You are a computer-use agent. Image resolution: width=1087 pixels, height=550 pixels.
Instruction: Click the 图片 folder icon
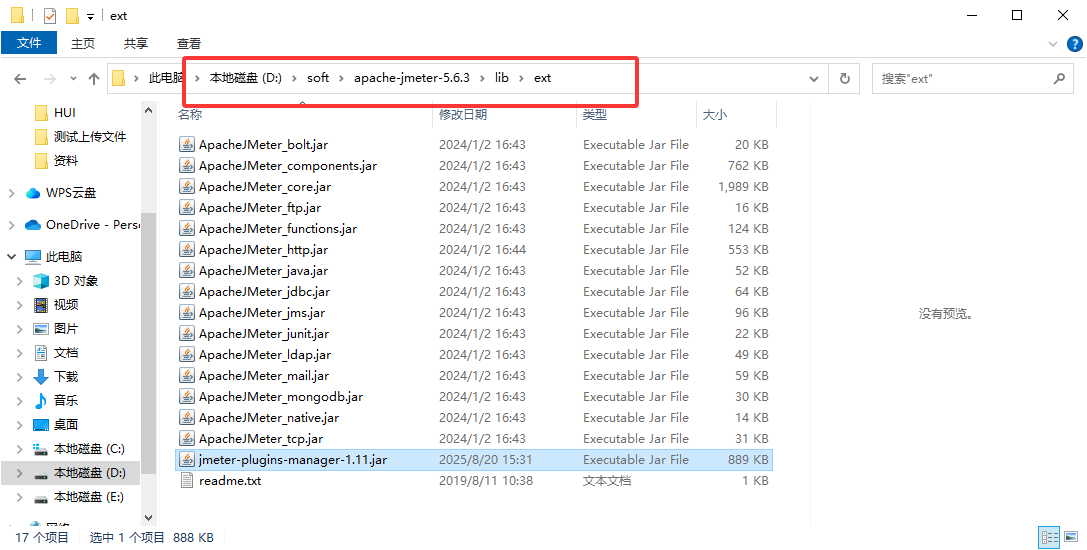[41, 329]
